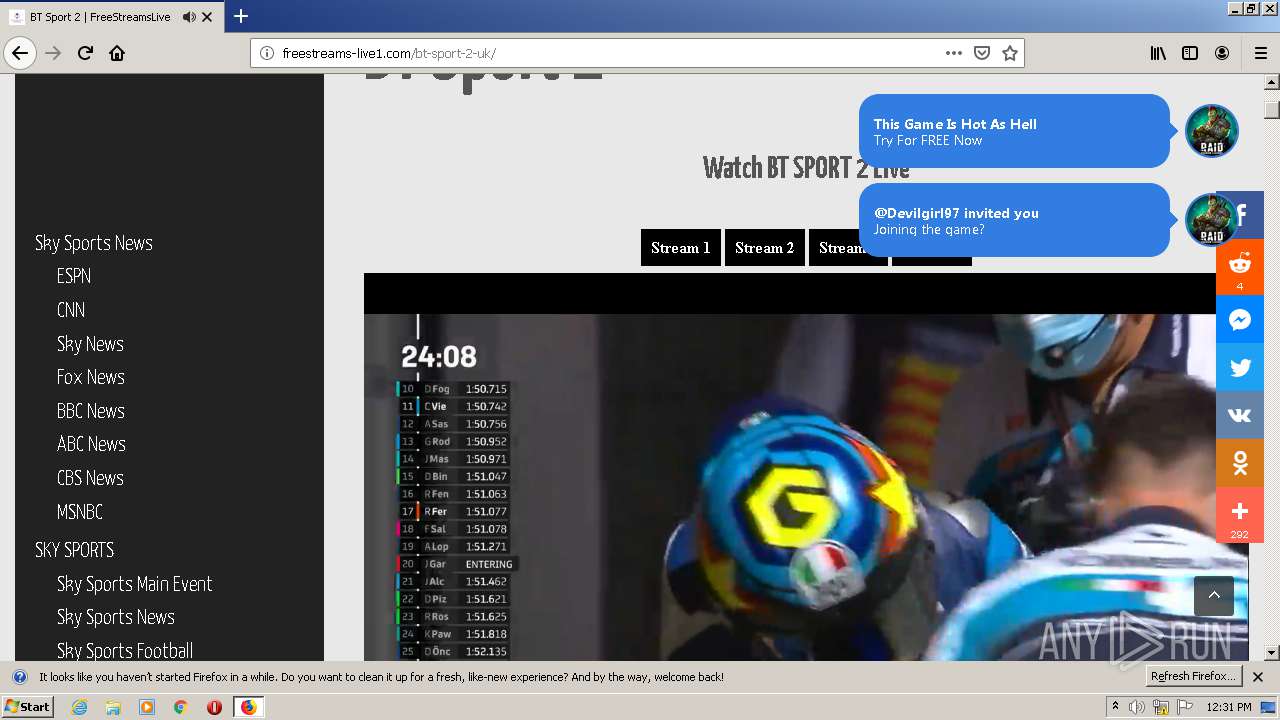Open the 12:31 PM clock
Viewport: 1280px width, 720px height.
[1229, 707]
